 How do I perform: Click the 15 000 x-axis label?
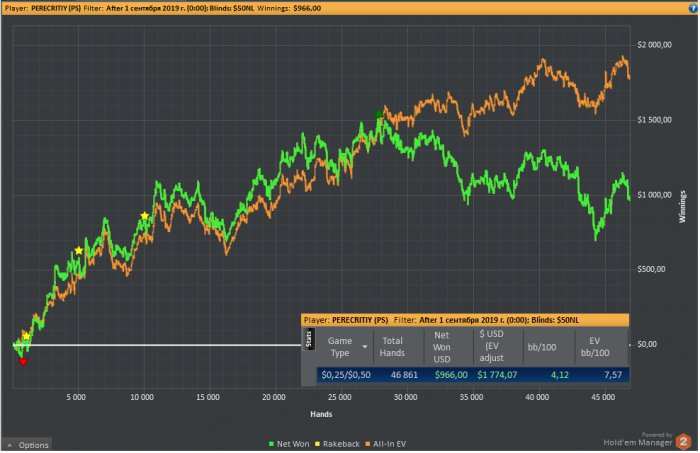click(208, 397)
